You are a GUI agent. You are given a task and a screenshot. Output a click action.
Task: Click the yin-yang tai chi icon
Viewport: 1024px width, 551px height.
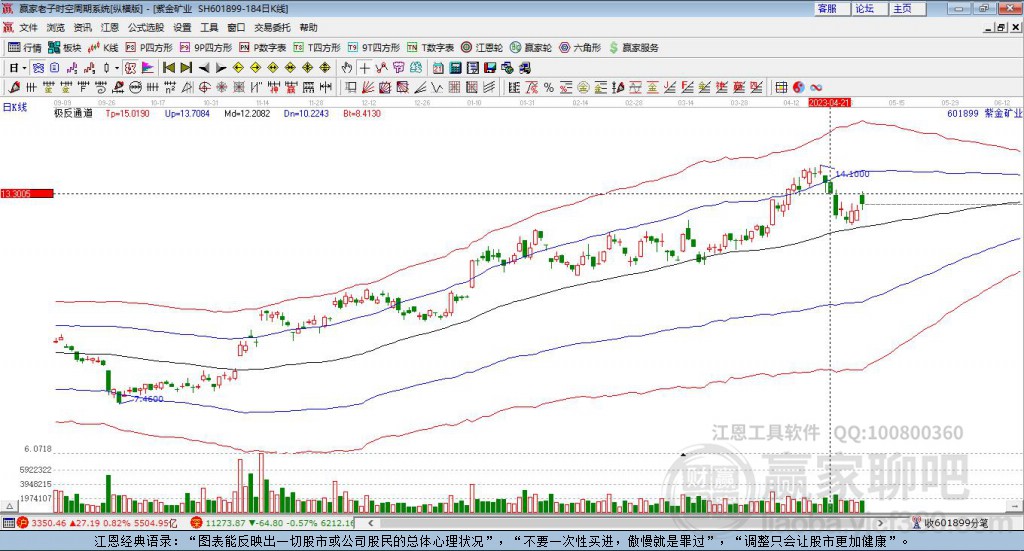coord(798,87)
